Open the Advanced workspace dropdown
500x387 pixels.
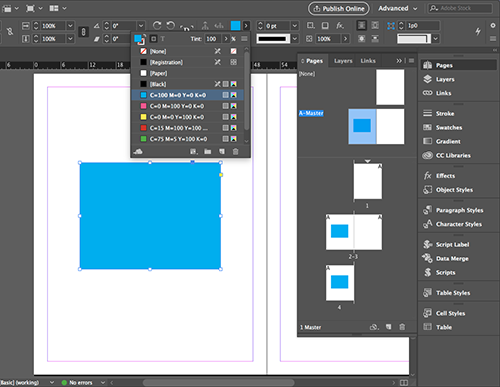398,8
